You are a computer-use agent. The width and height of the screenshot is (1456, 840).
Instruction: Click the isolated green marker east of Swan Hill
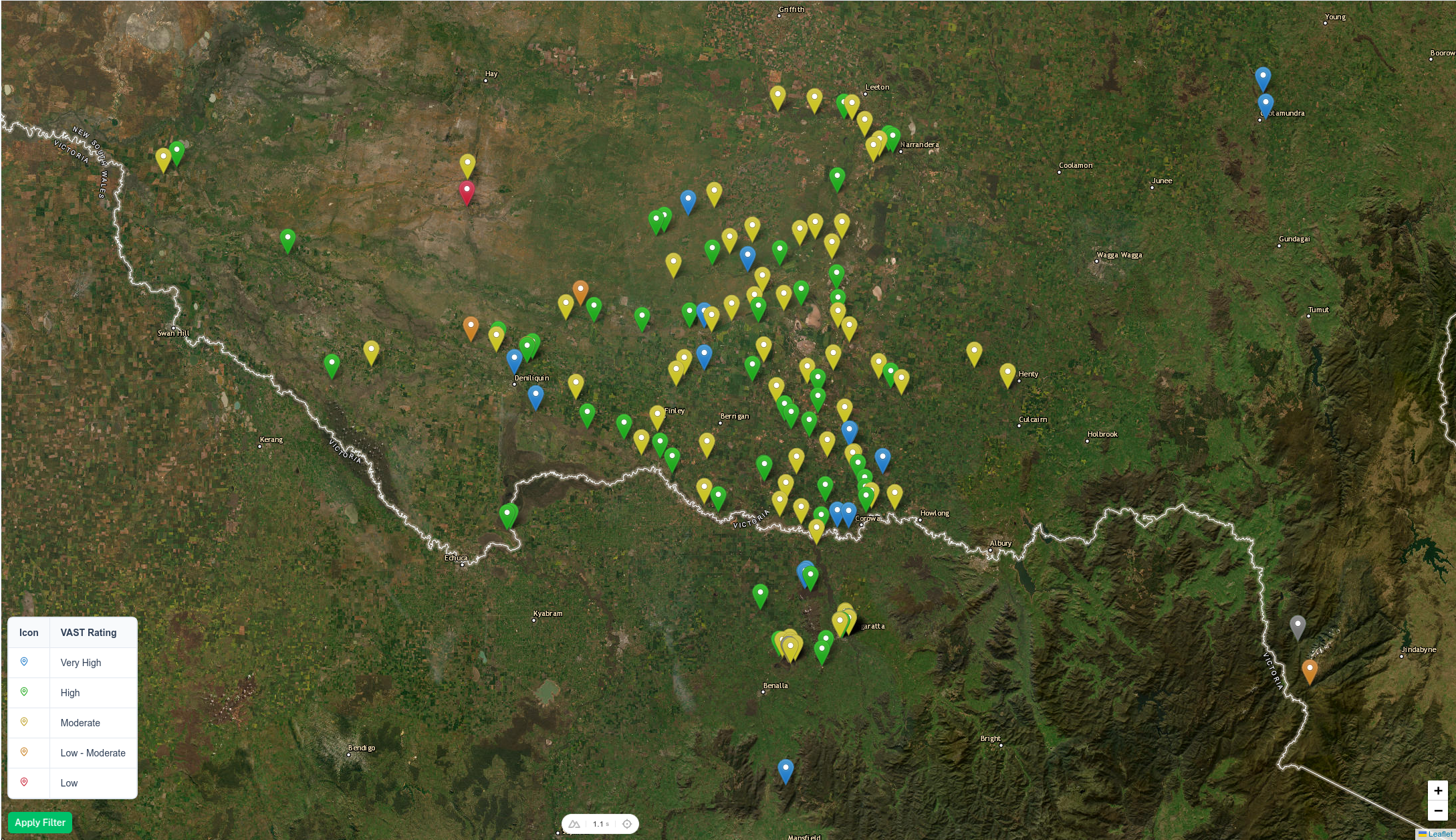[332, 365]
